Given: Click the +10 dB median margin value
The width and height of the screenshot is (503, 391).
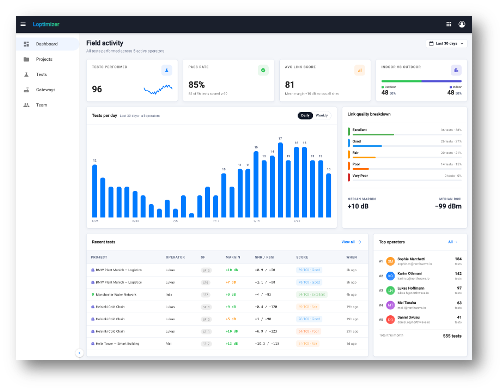Looking at the screenshot, I should coord(358,206).
